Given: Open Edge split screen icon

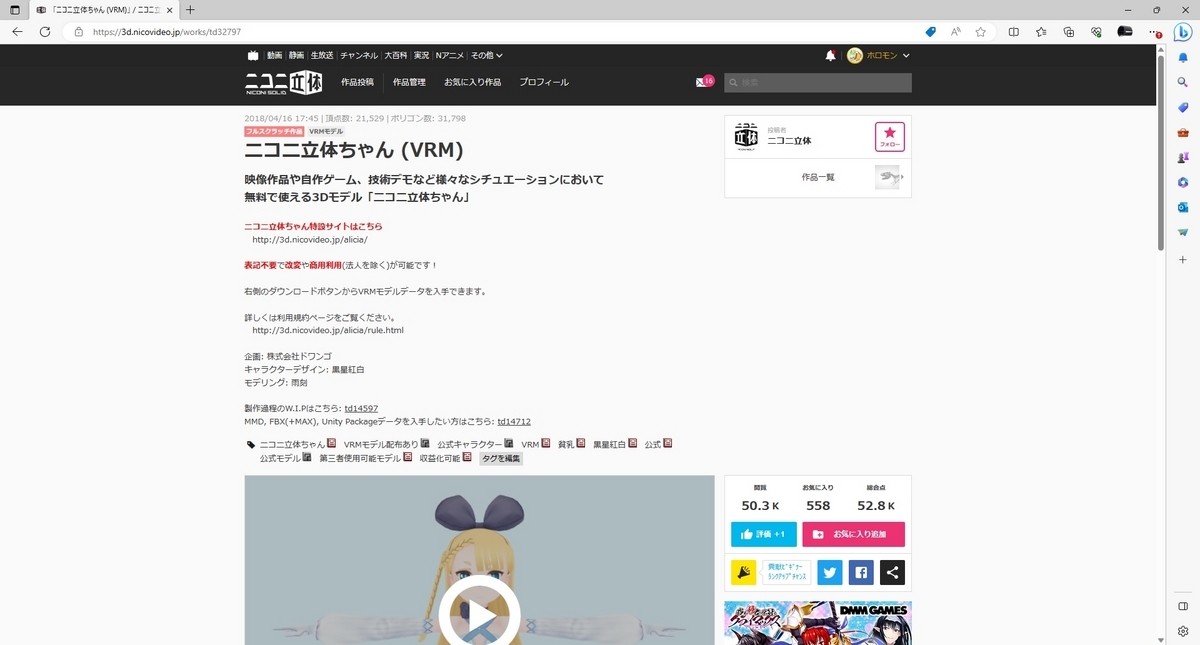Looking at the screenshot, I should pyautogui.click(x=1014, y=32).
